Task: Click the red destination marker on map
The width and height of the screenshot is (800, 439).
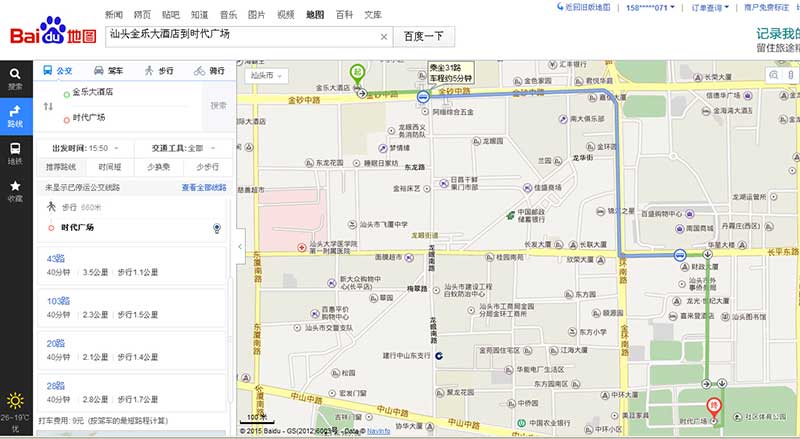Action: (x=714, y=408)
